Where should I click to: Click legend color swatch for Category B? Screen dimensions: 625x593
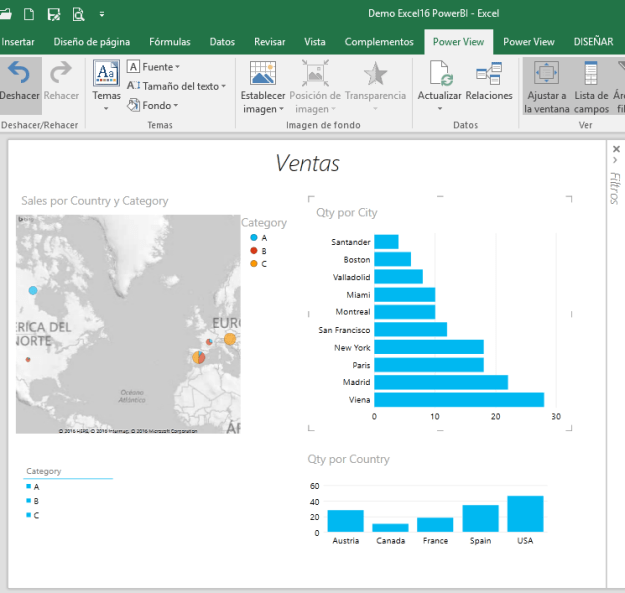[x=254, y=251]
